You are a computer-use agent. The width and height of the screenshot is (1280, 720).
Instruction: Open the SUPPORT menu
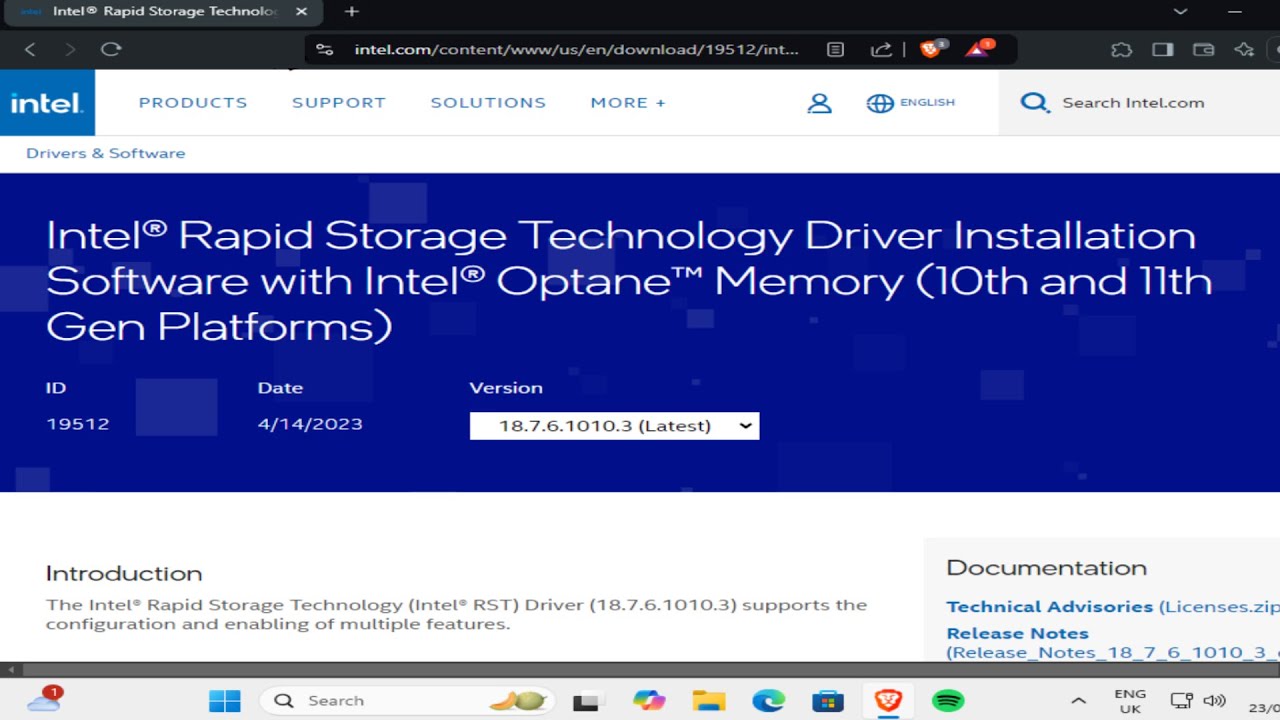click(339, 103)
